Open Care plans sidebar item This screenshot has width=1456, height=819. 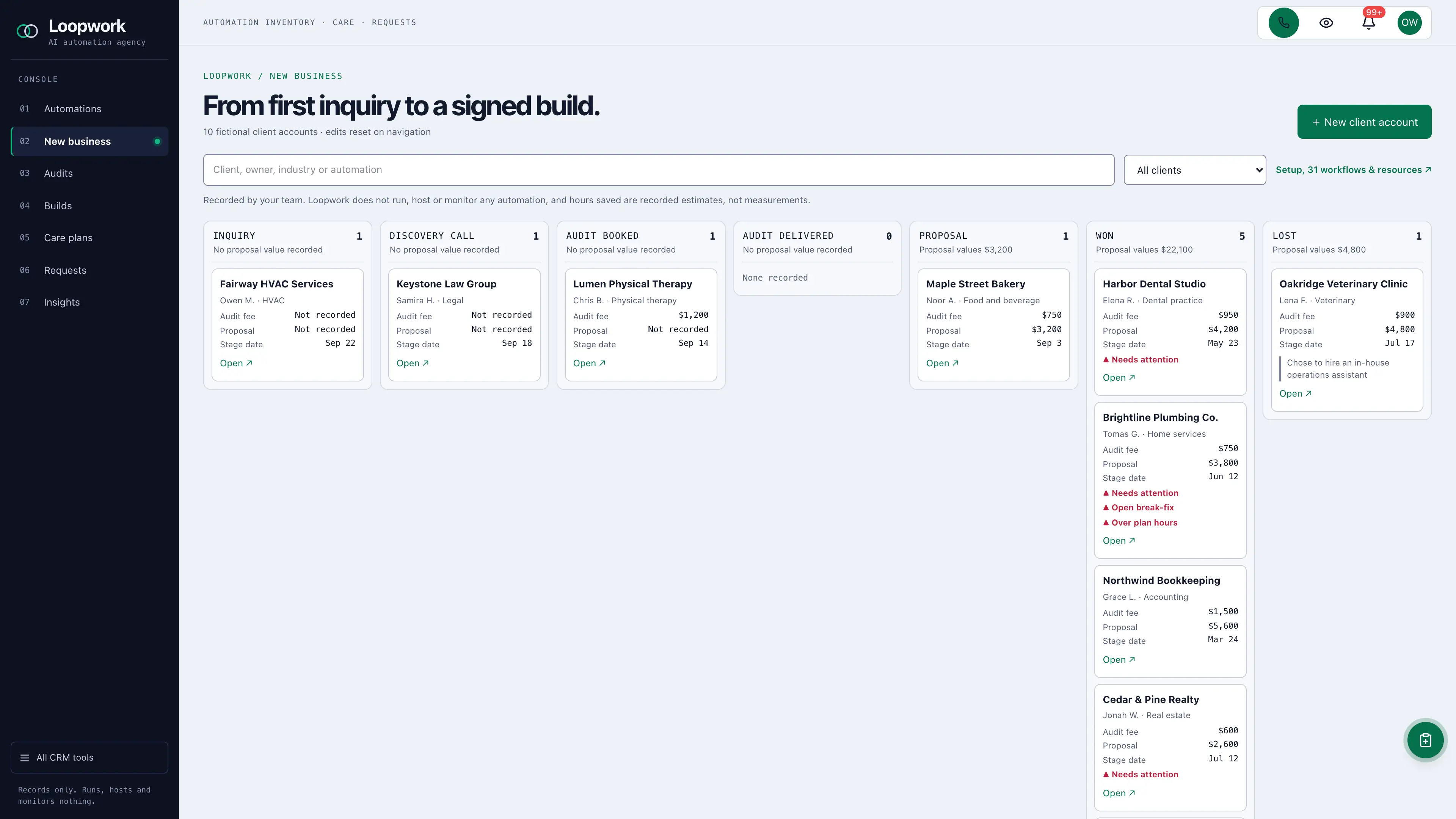pos(89,237)
